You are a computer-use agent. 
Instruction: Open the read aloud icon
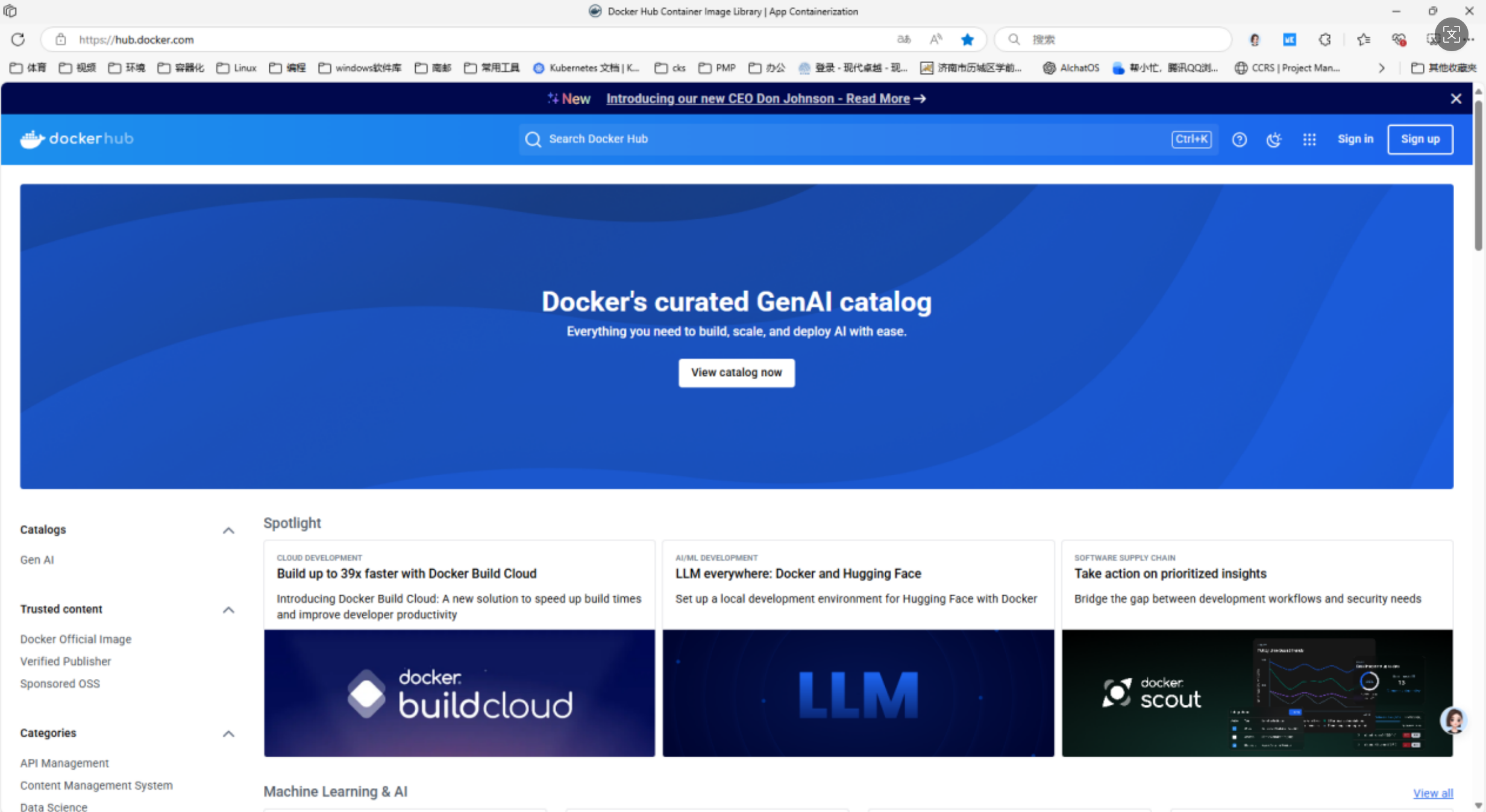click(935, 40)
